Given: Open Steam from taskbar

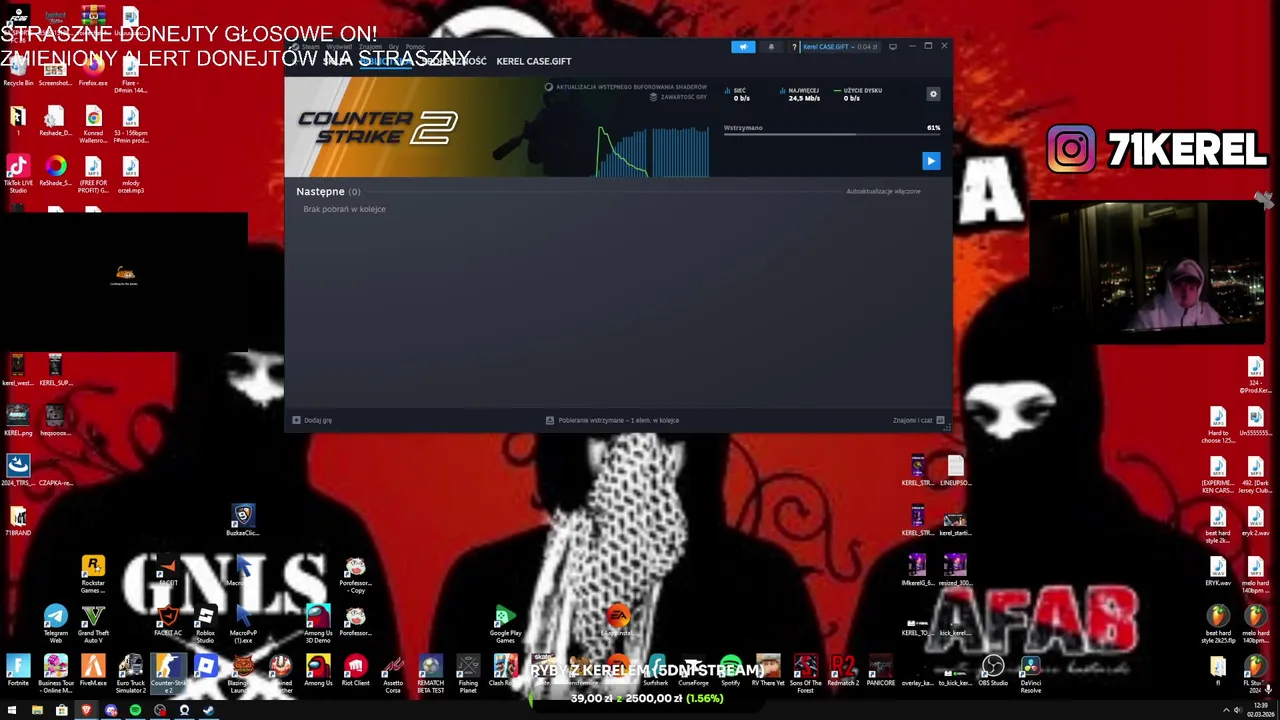Looking at the screenshot, I should [x=208, y=710].
